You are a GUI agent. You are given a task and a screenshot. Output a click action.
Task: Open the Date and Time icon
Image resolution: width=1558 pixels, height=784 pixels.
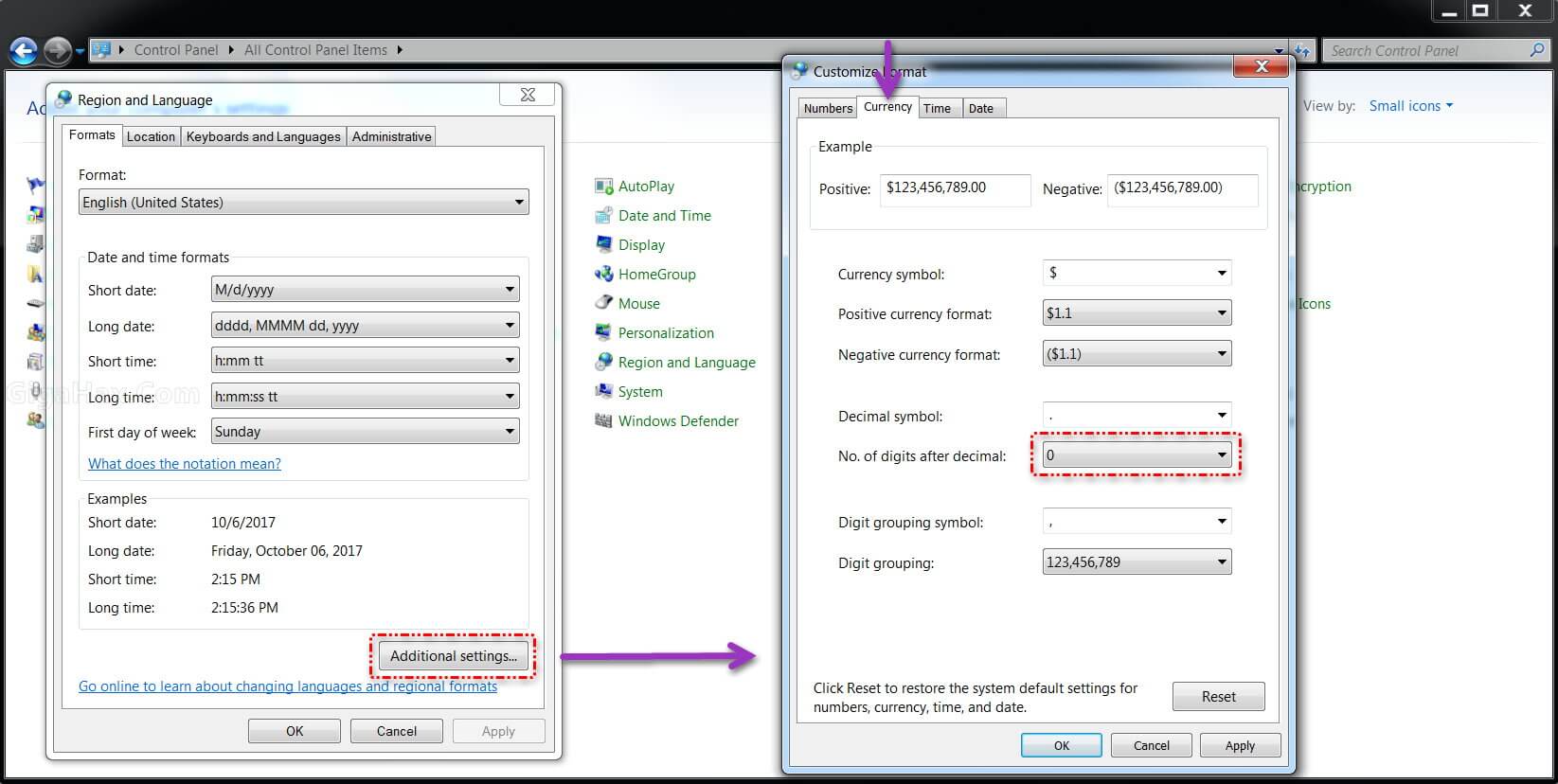coord(603,216)
